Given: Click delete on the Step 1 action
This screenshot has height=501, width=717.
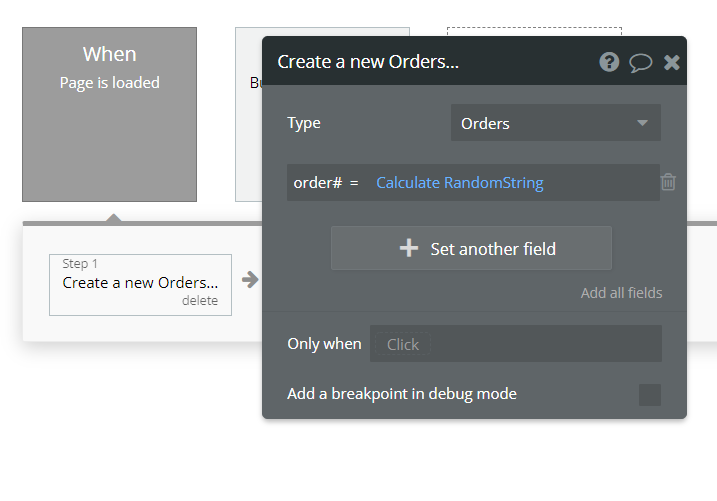Looking at the screenshot, I should [x=200, y=301].
